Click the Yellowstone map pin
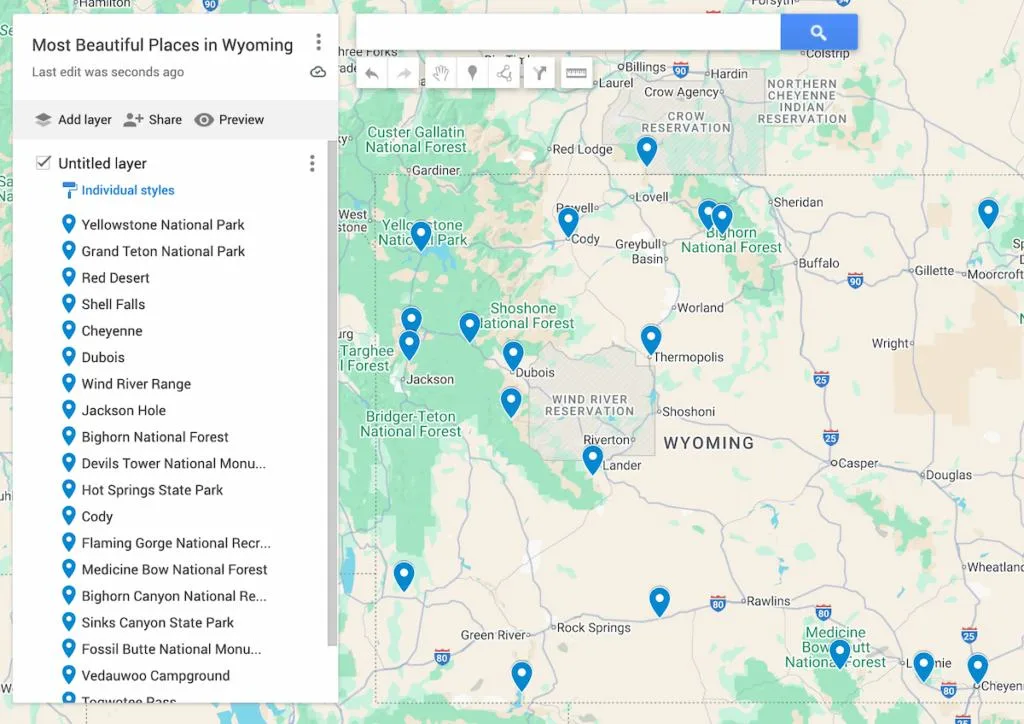Screen dimensions: 1024x724 point(421,236)
